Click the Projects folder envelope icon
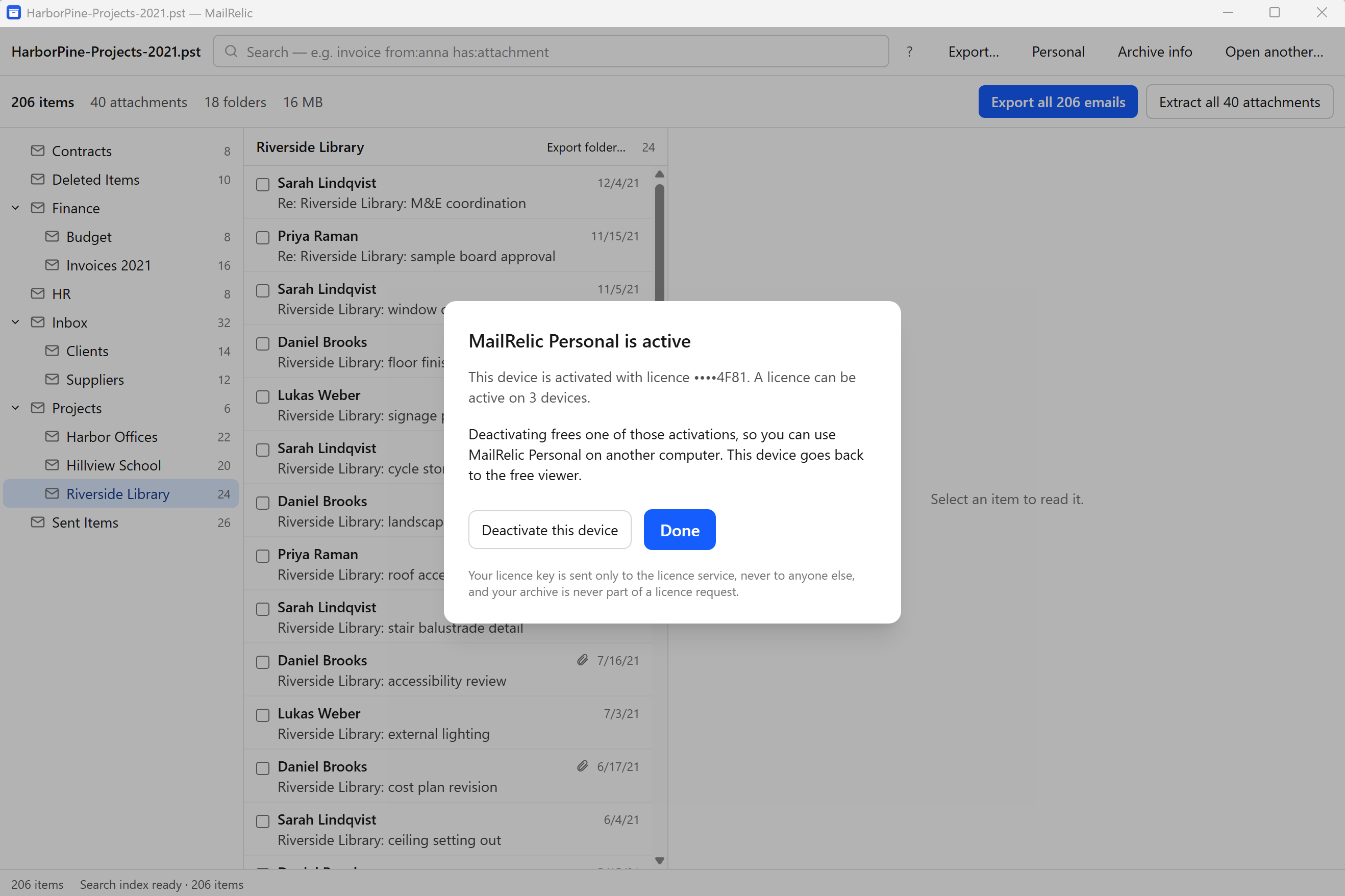The image size is (1345, 896). [38, 408]
